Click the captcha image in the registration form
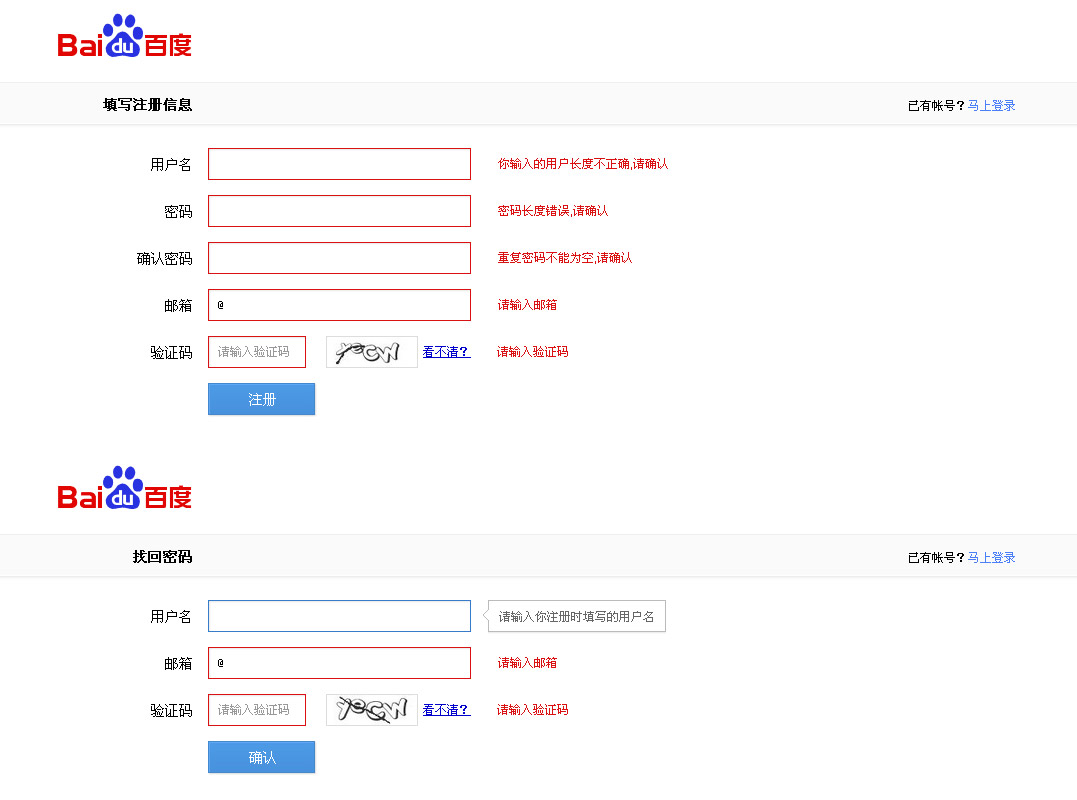This screenshot has height=800, width=1077. 372,352
